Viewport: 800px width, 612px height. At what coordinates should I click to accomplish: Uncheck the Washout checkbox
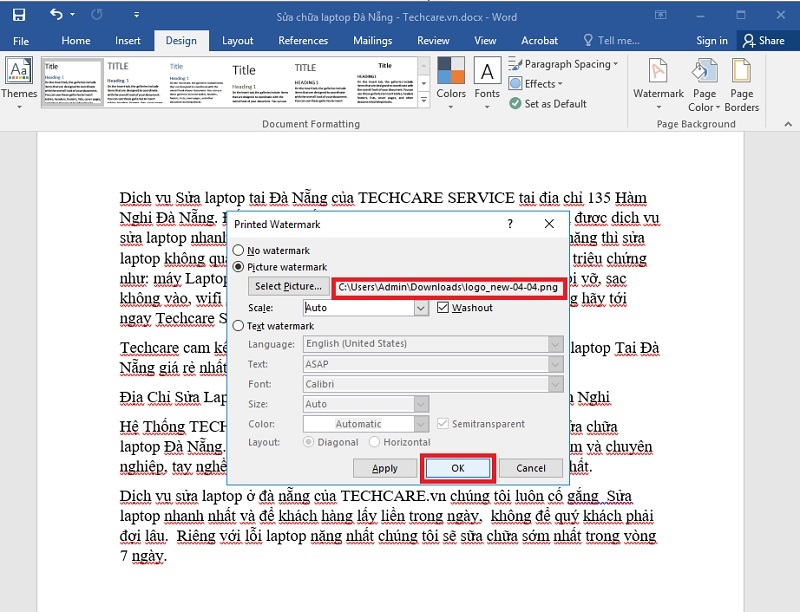(443, 308)
